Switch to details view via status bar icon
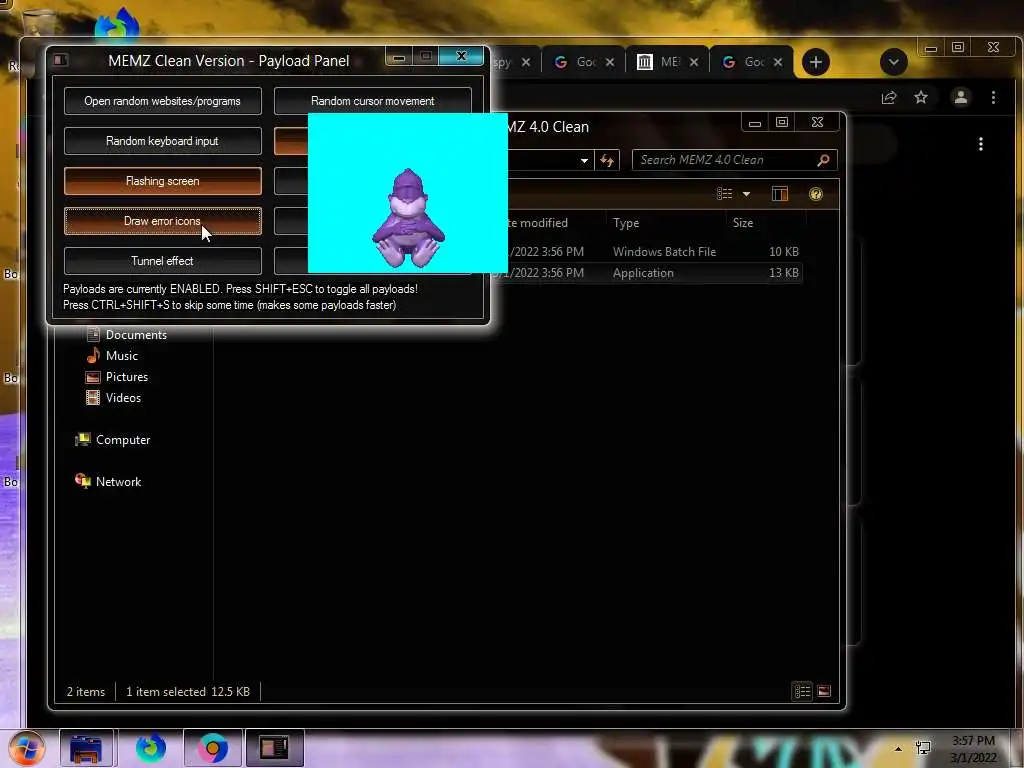 click(802, 692)
